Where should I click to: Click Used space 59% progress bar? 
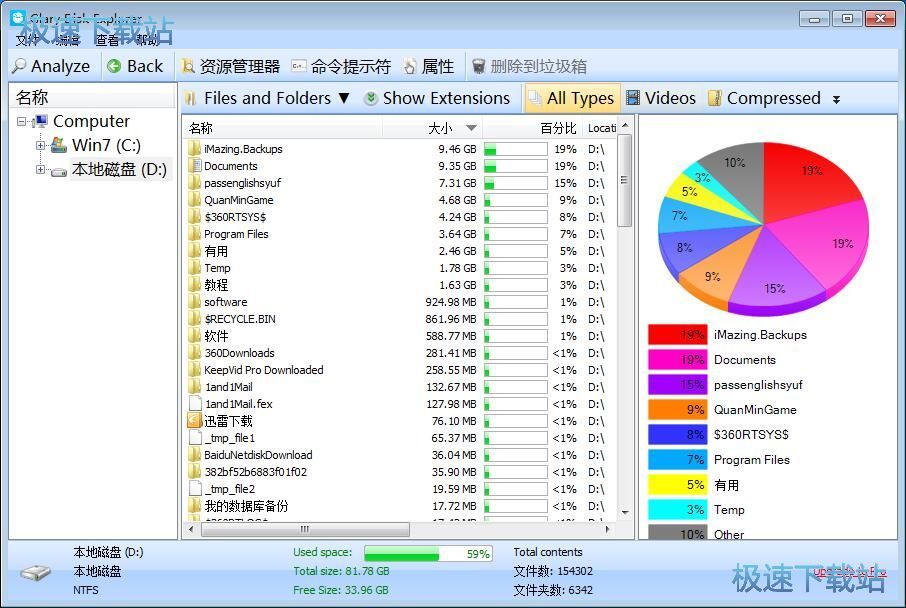pos(428,554)
